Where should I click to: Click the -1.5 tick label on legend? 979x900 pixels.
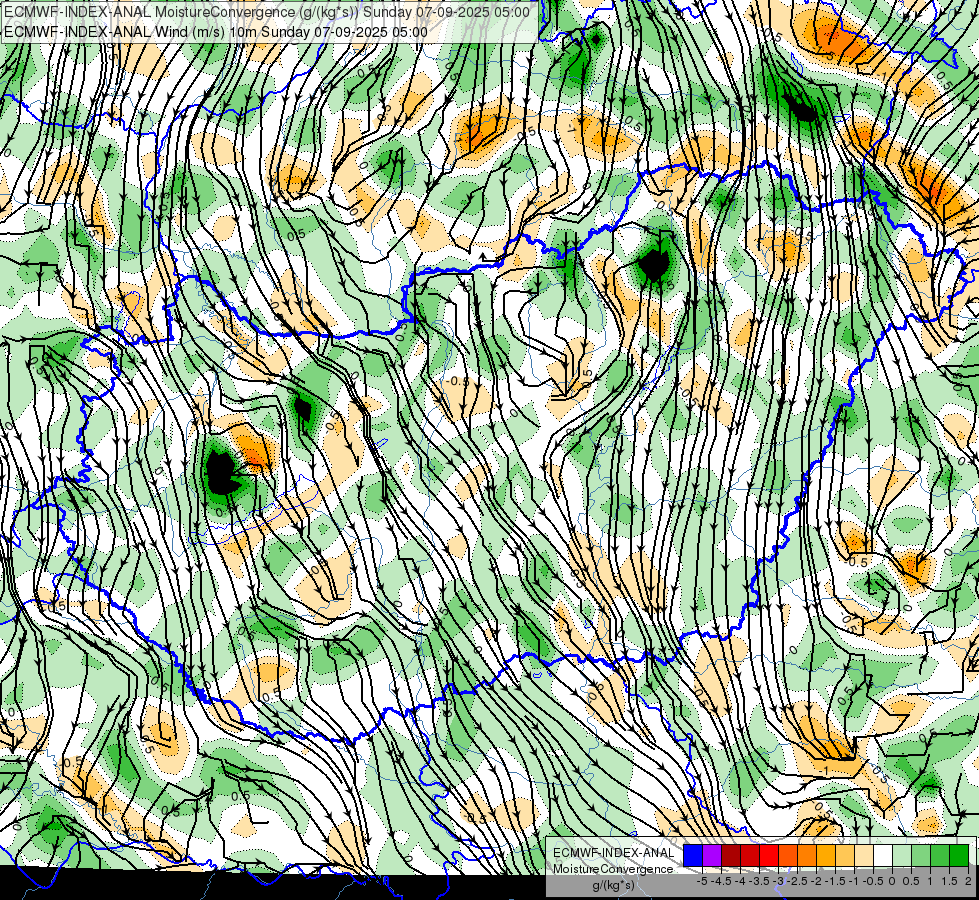point(835,881)
